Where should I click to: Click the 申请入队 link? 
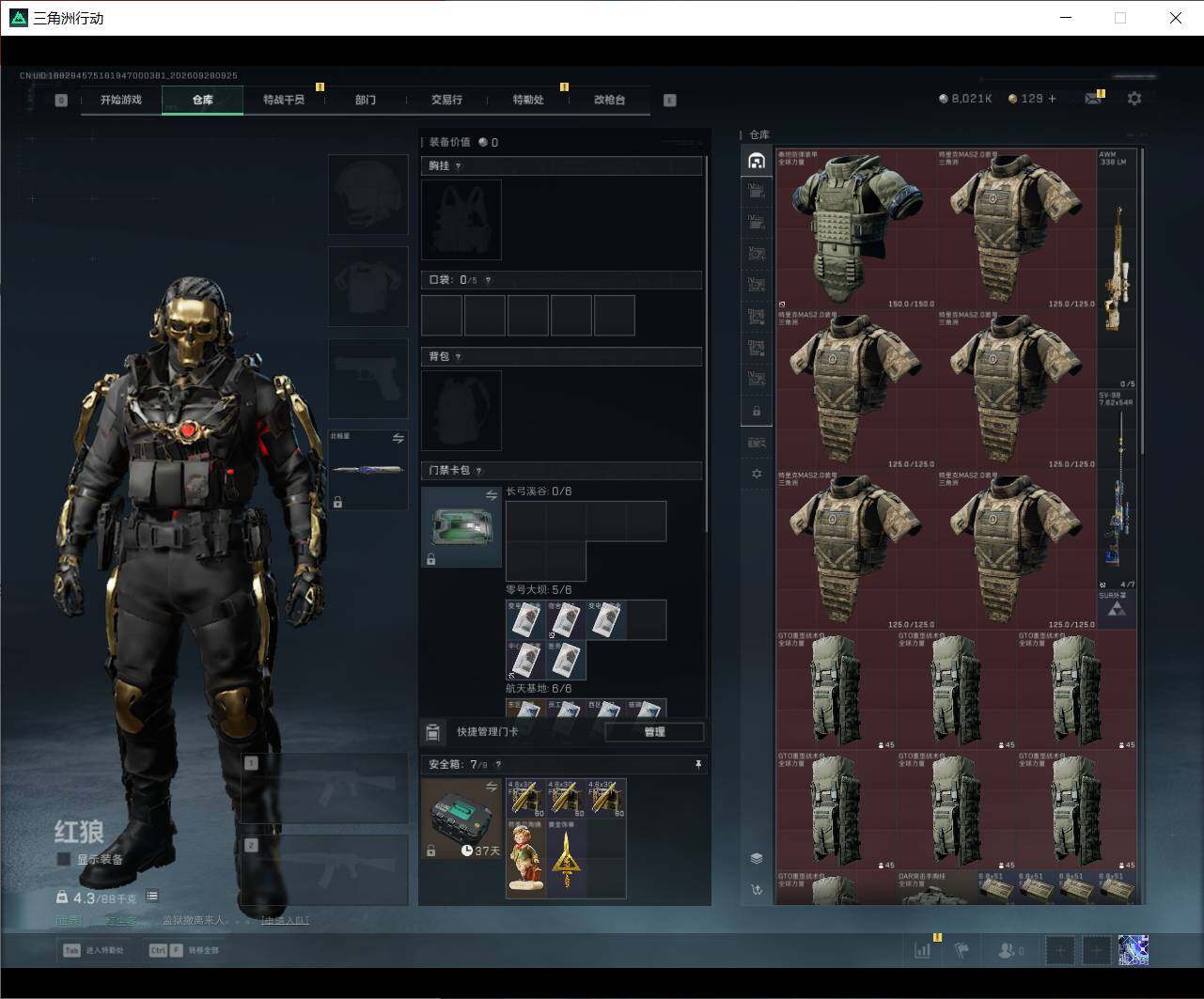[x=285, y=920]
